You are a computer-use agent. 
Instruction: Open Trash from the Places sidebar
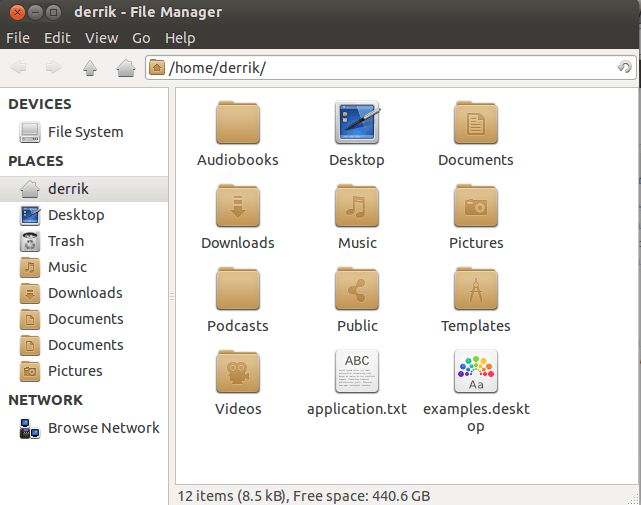66,241
